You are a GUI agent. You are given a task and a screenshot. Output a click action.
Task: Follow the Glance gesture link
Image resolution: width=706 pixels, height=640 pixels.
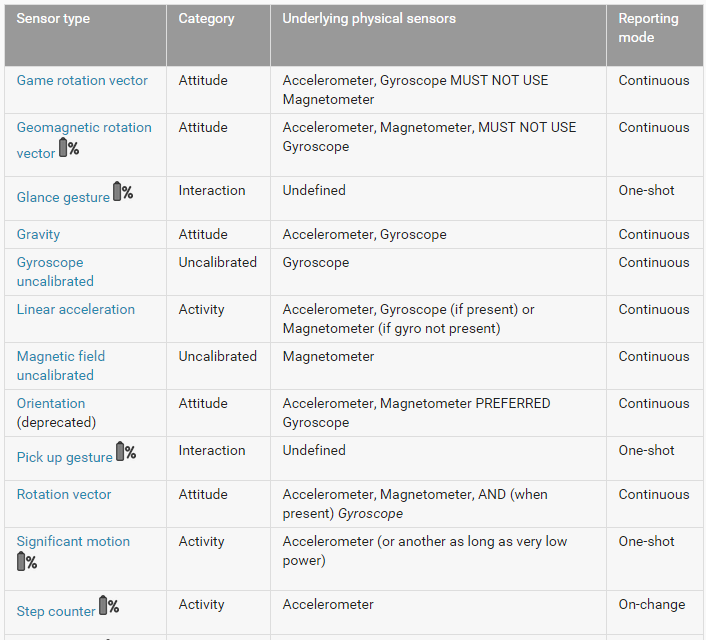pyautogui.click(x=63, y=197)
